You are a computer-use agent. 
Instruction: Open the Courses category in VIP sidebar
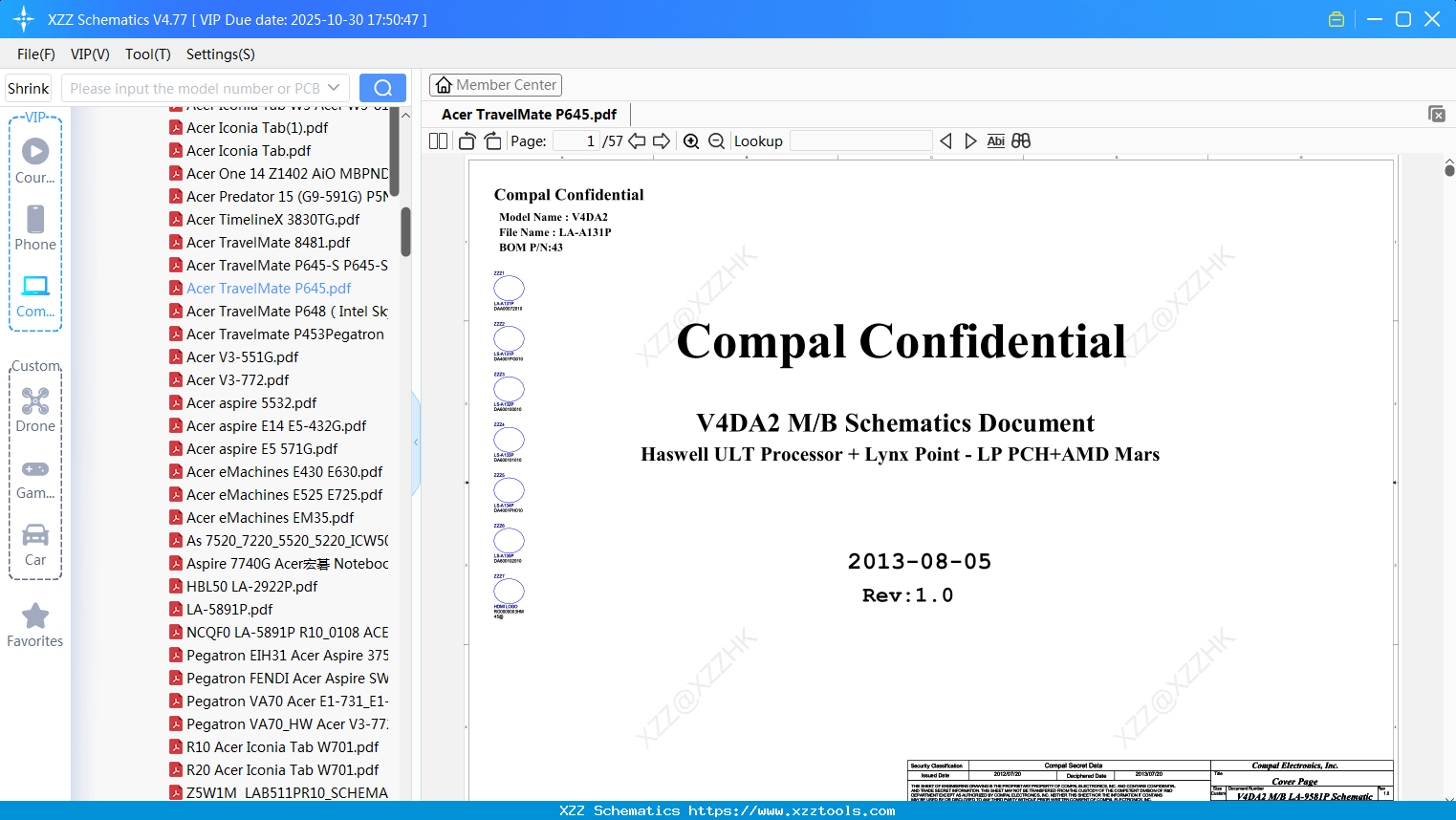pyautogui.click(x=35, y=160)
